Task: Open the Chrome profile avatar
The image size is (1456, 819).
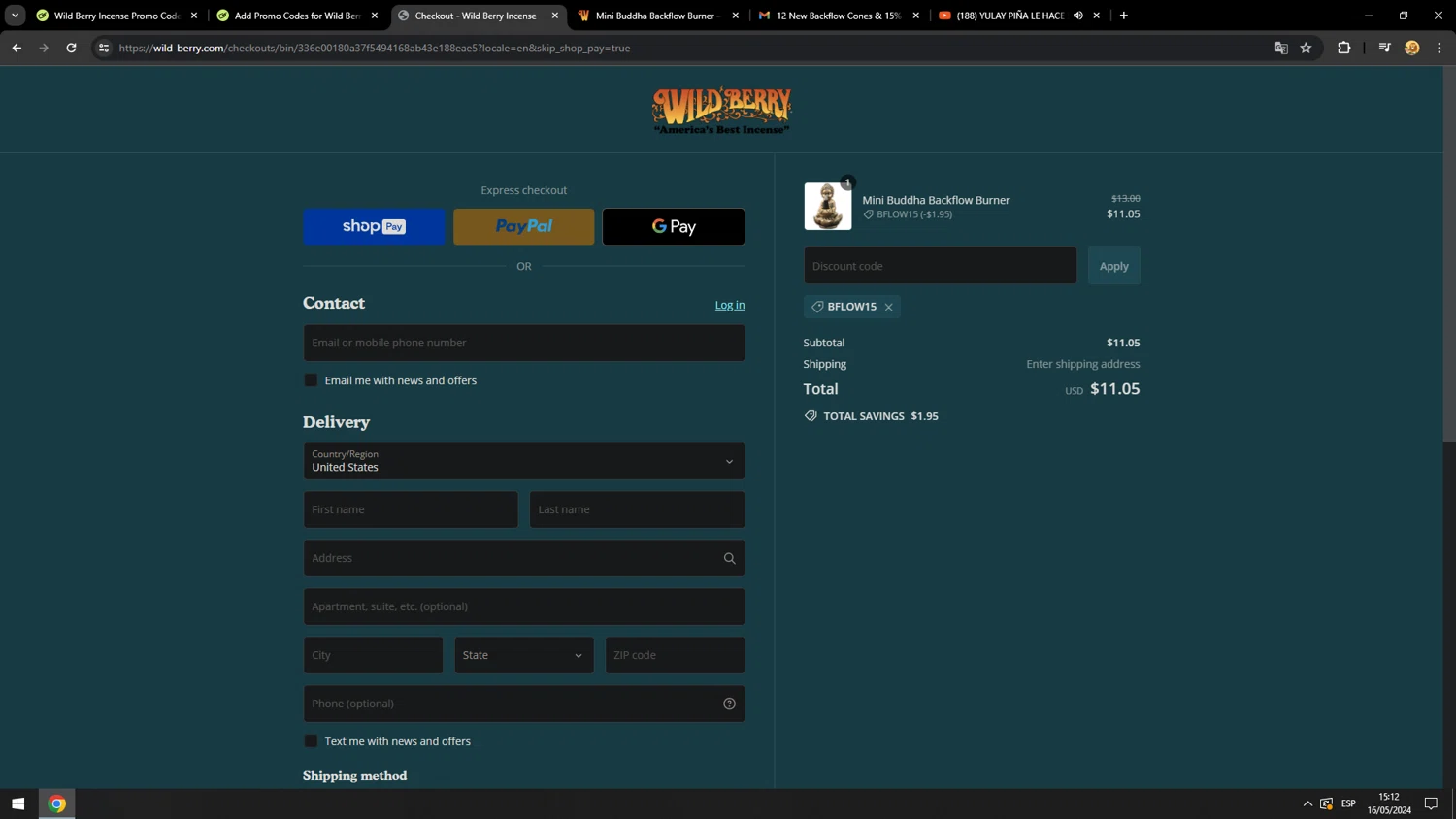Action: pos(1411,48)
